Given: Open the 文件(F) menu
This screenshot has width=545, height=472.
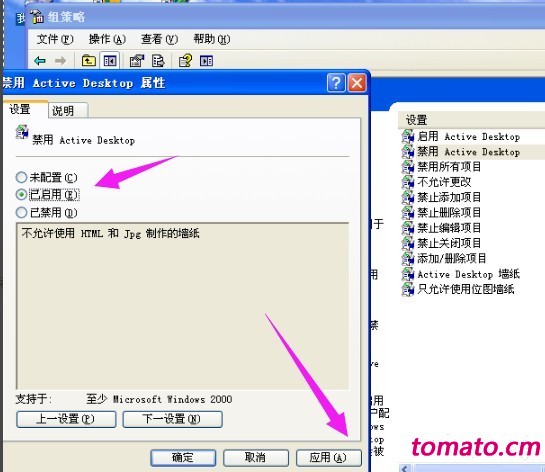Looking at the screenshot, I should [x=55, y=39].
